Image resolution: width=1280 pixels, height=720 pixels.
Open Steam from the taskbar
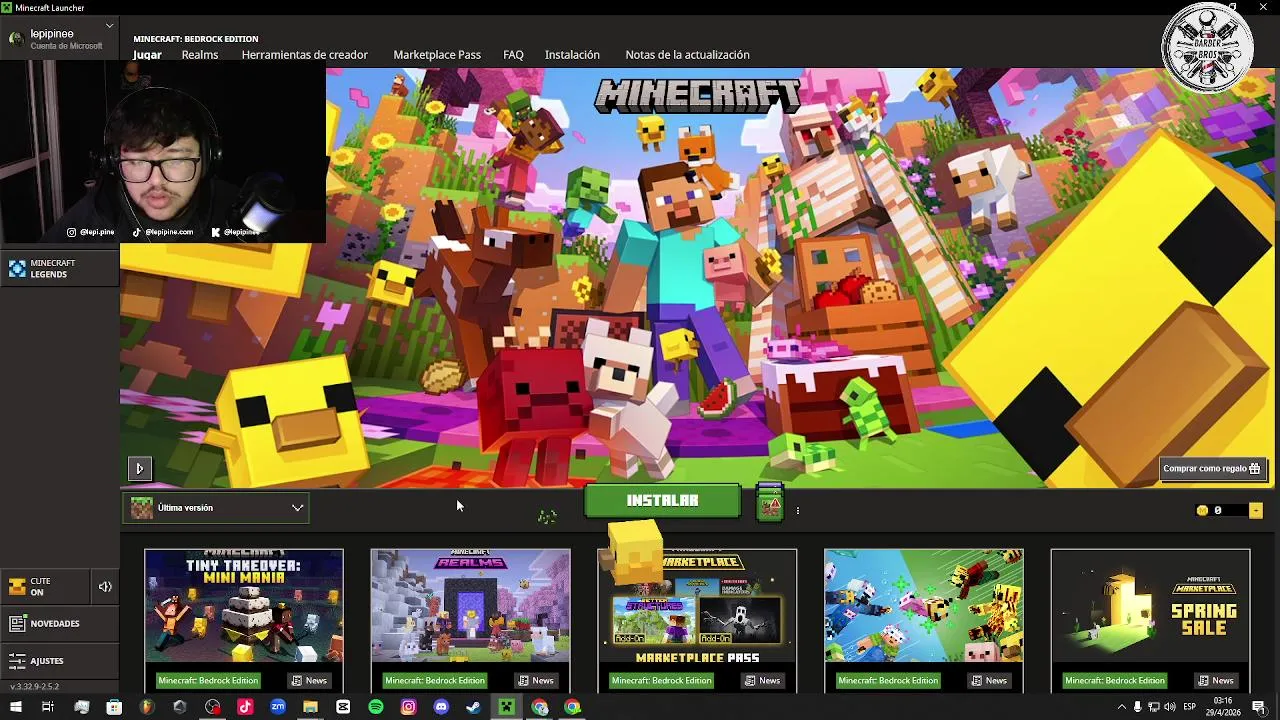click(474, 707)
